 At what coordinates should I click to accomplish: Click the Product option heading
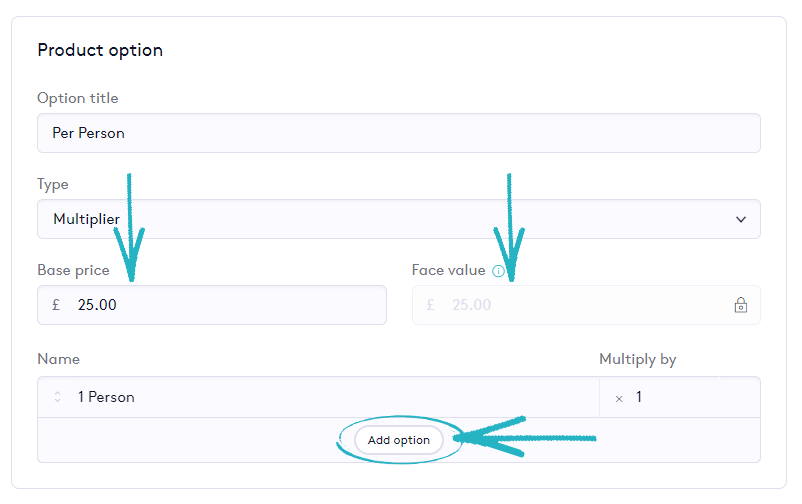pyautogui.click(x=100, y=50)
